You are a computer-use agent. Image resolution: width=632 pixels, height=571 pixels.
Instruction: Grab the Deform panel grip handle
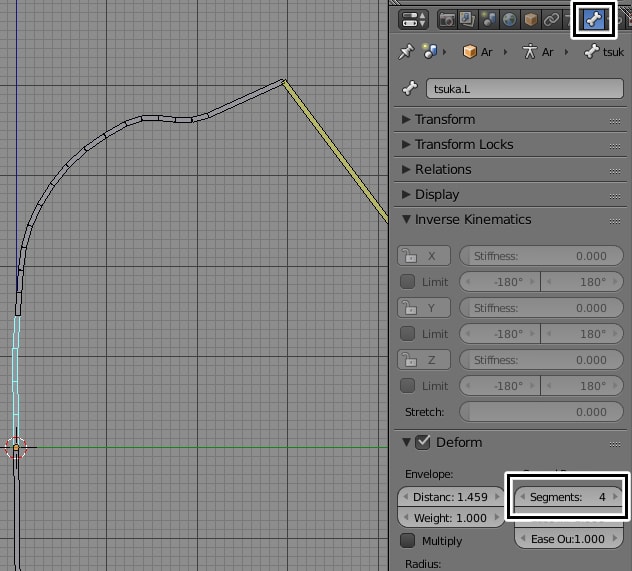(615, 444)
